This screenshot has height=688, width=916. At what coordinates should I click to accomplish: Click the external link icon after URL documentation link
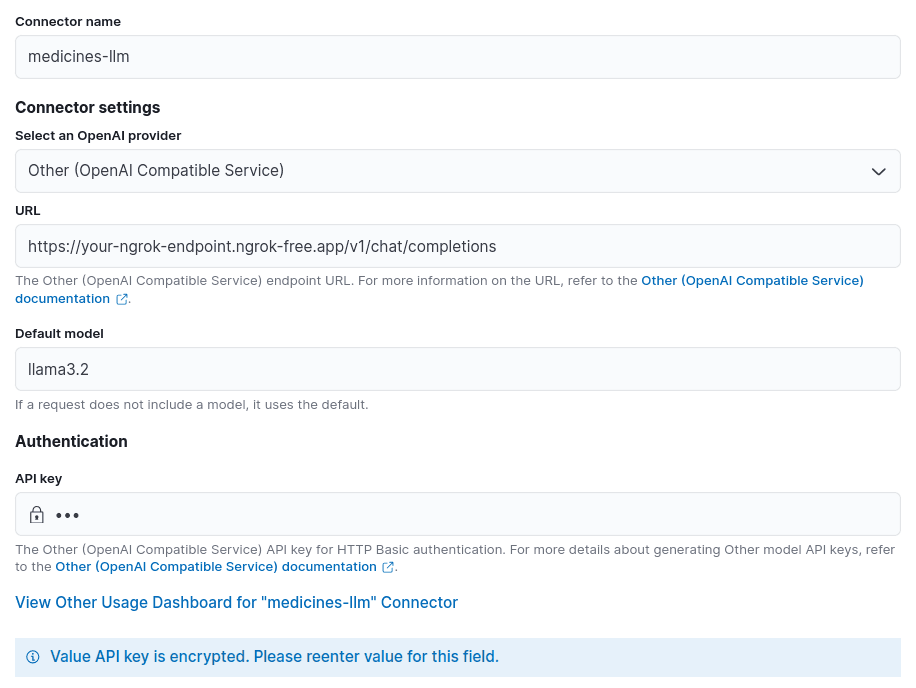122,299
